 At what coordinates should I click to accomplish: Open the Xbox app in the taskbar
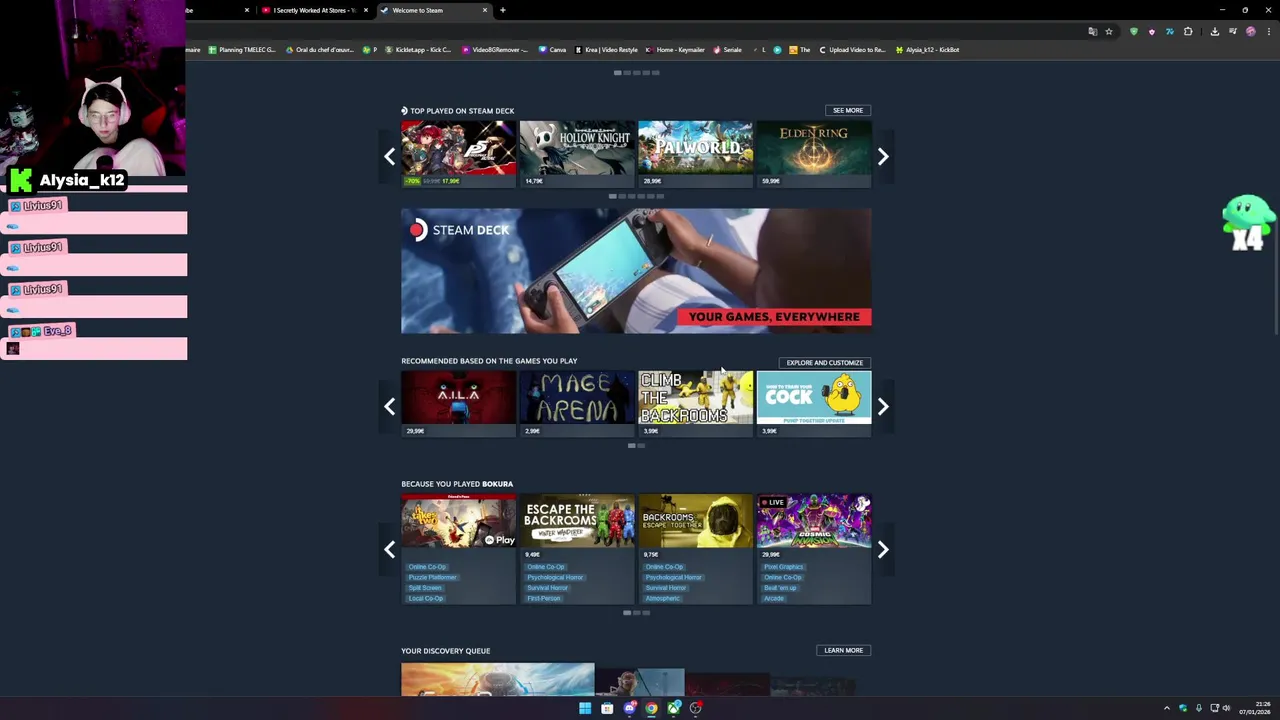pos(674,708)
